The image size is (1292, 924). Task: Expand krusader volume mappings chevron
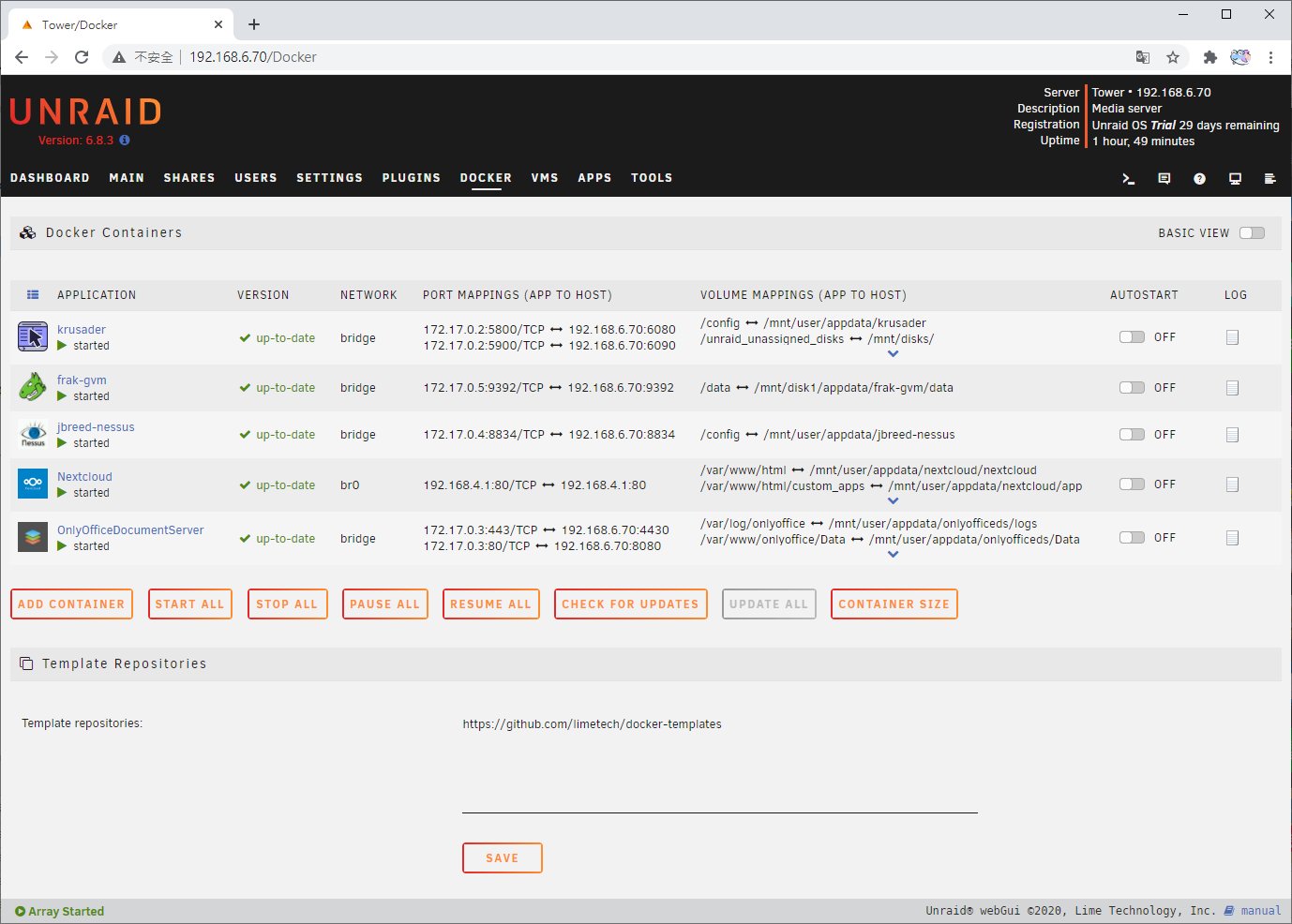893,354
